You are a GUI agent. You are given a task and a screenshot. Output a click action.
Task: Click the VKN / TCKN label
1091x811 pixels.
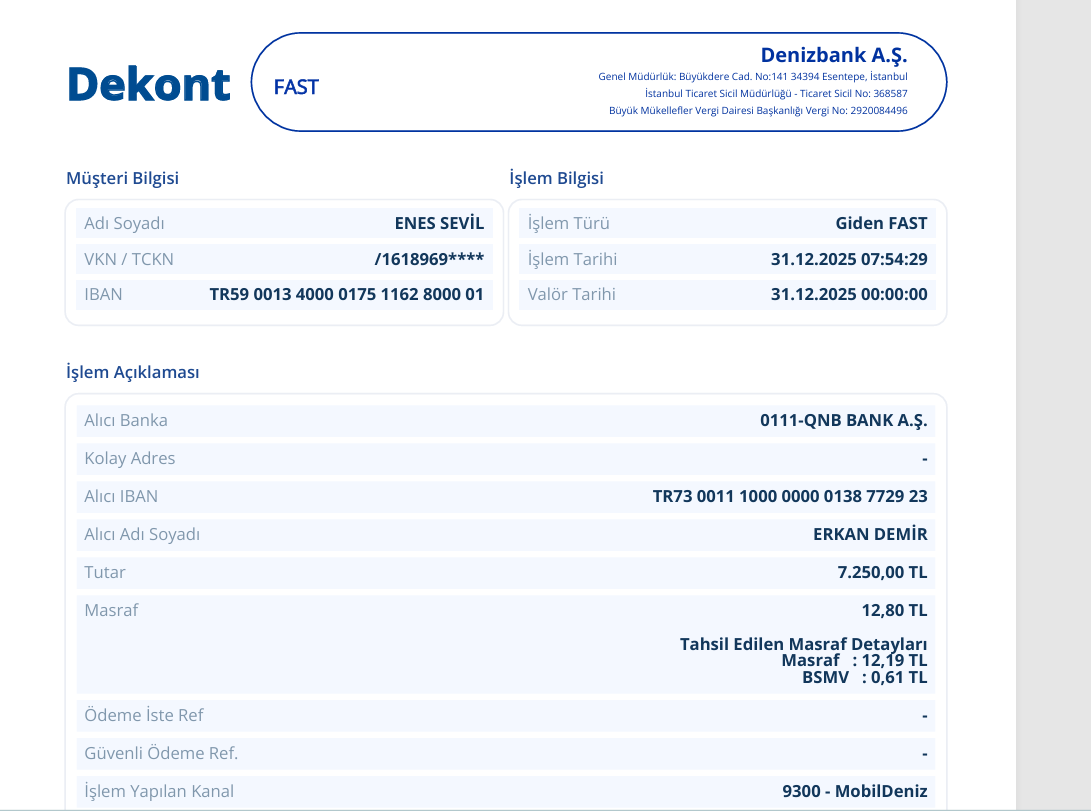(x=129, y=259)
